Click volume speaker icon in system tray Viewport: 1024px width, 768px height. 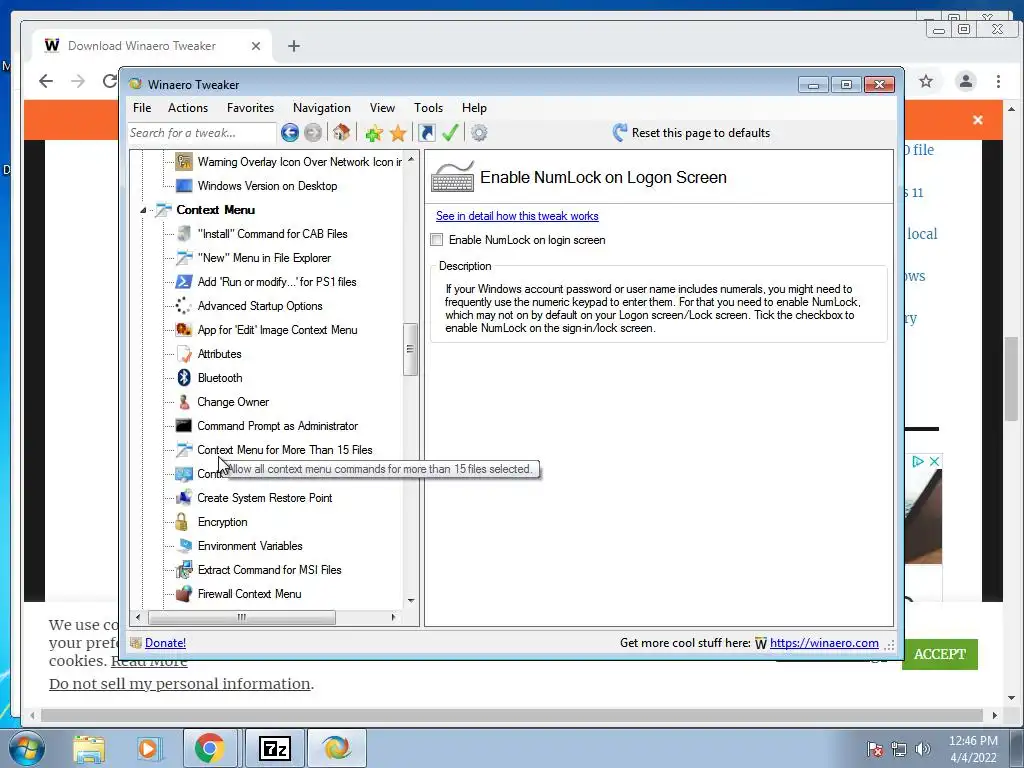coord(923,749)
